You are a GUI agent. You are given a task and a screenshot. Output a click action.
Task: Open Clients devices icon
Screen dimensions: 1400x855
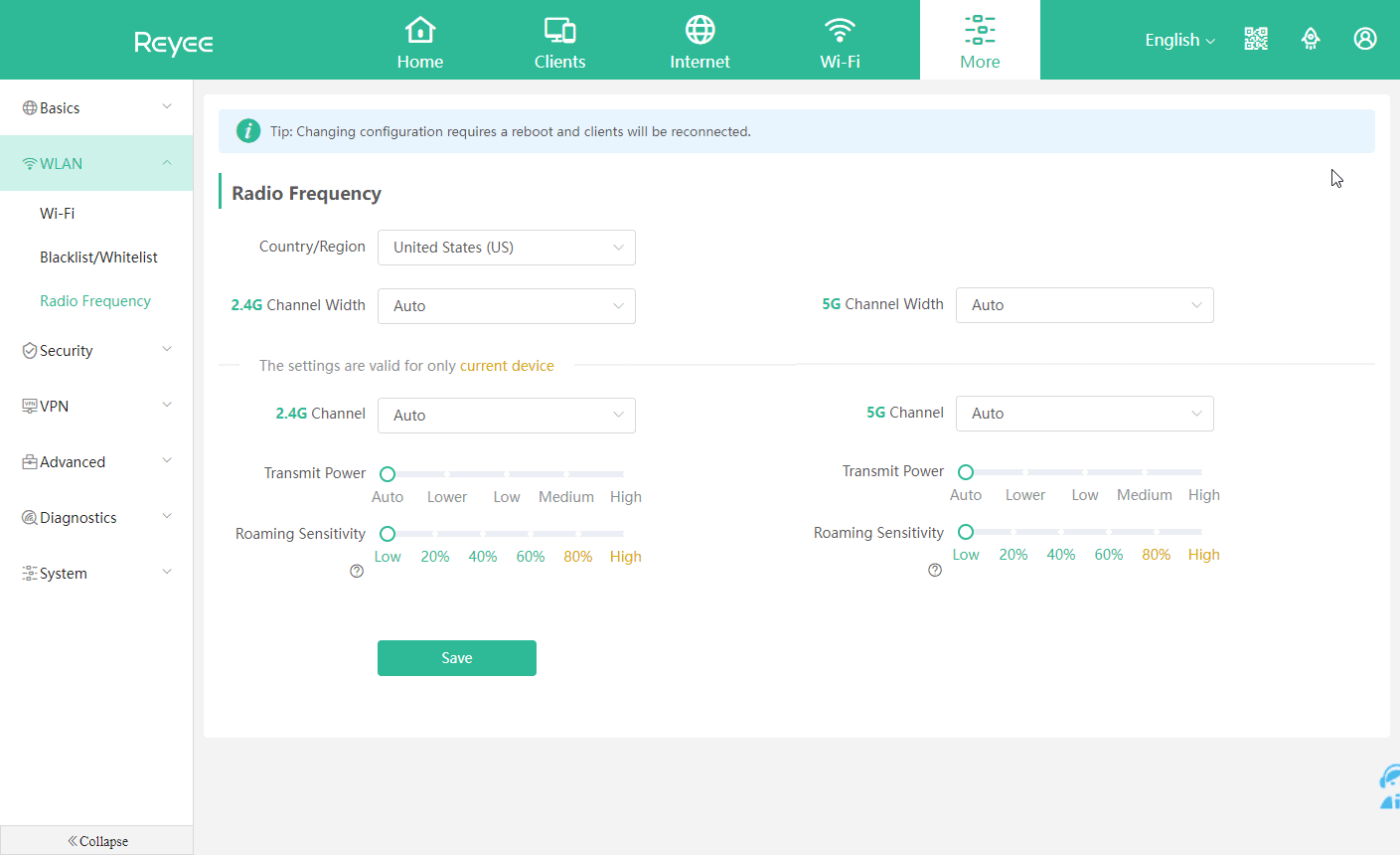click(x=559, y=30)
